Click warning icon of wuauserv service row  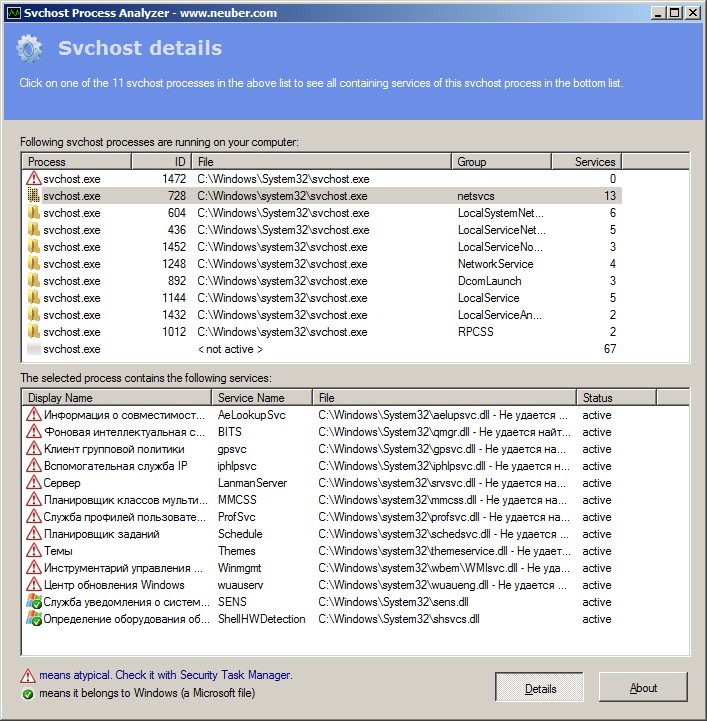pyautogui.click(x=34, y=585)
